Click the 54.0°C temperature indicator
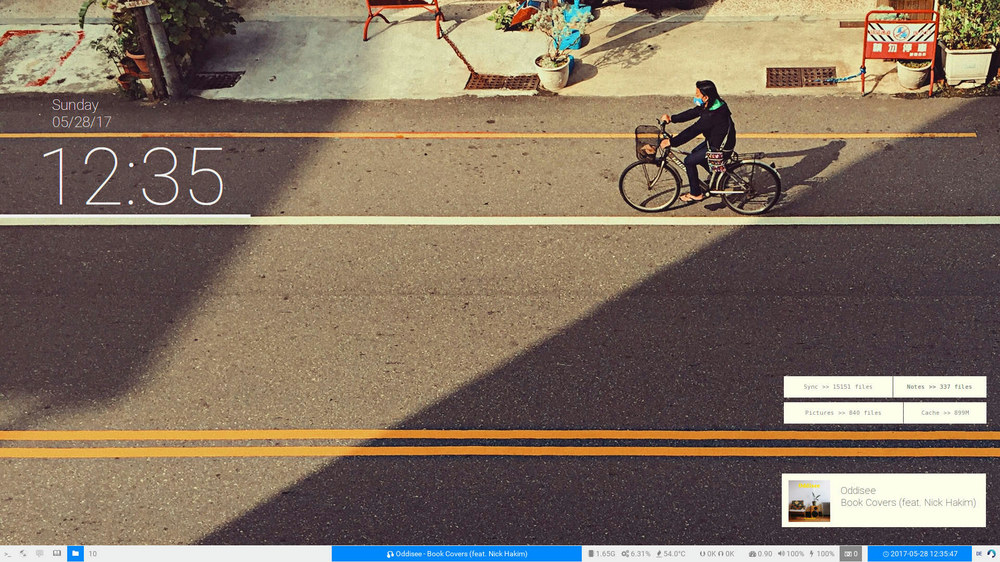This screenshot has height=562, width=1000. click(x=671, y=553)
